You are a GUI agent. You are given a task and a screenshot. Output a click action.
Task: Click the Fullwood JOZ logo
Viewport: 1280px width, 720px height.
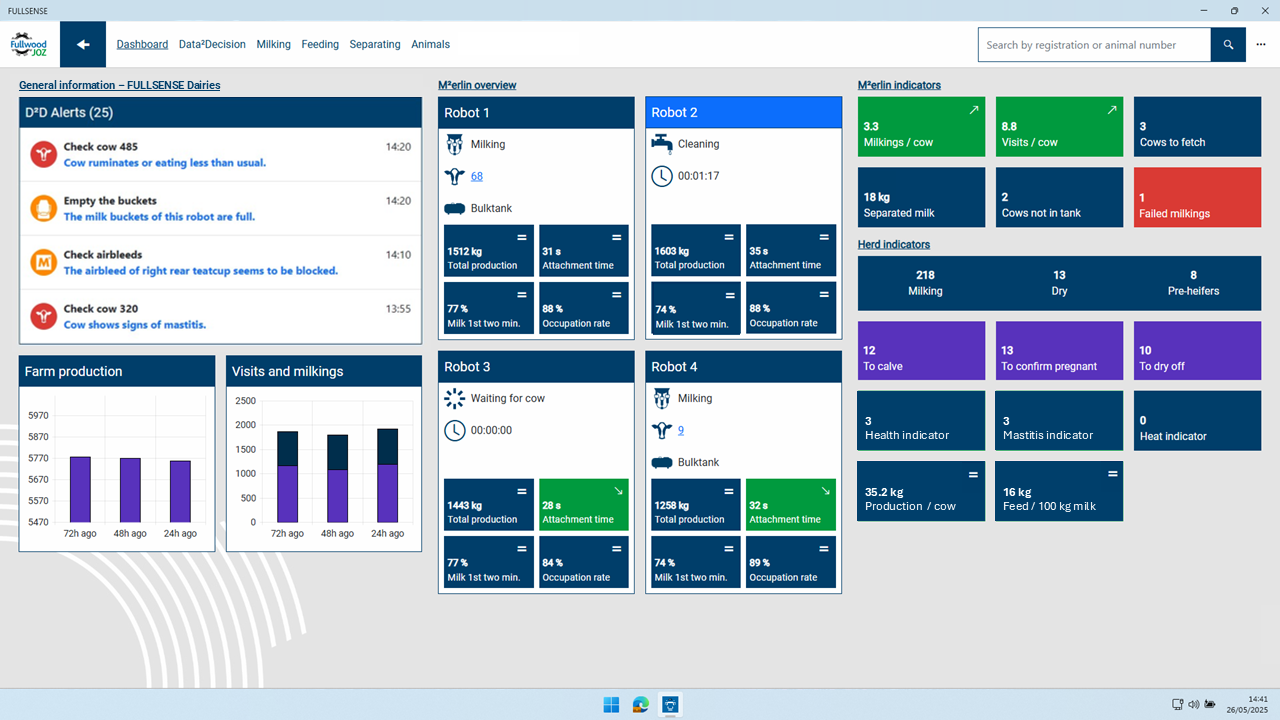click(29, 44)
